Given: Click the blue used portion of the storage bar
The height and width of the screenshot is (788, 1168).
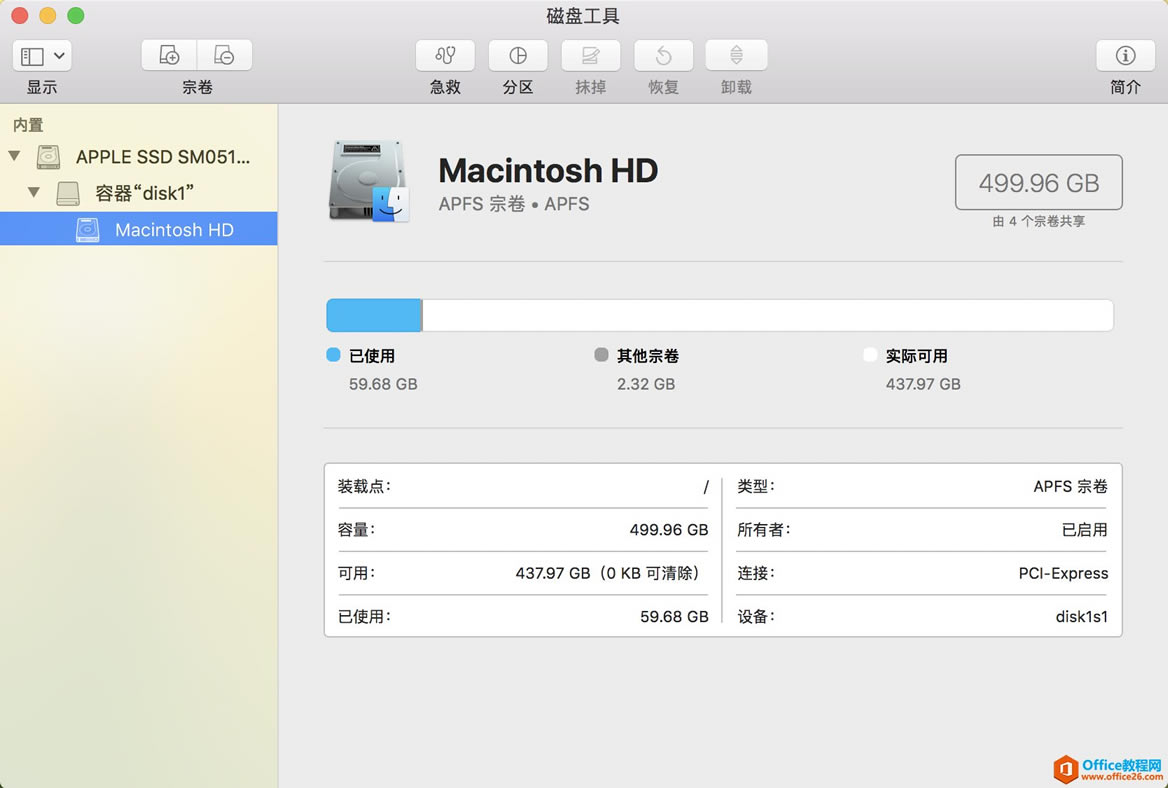Looking at the screenshot, I should point(374,315).
